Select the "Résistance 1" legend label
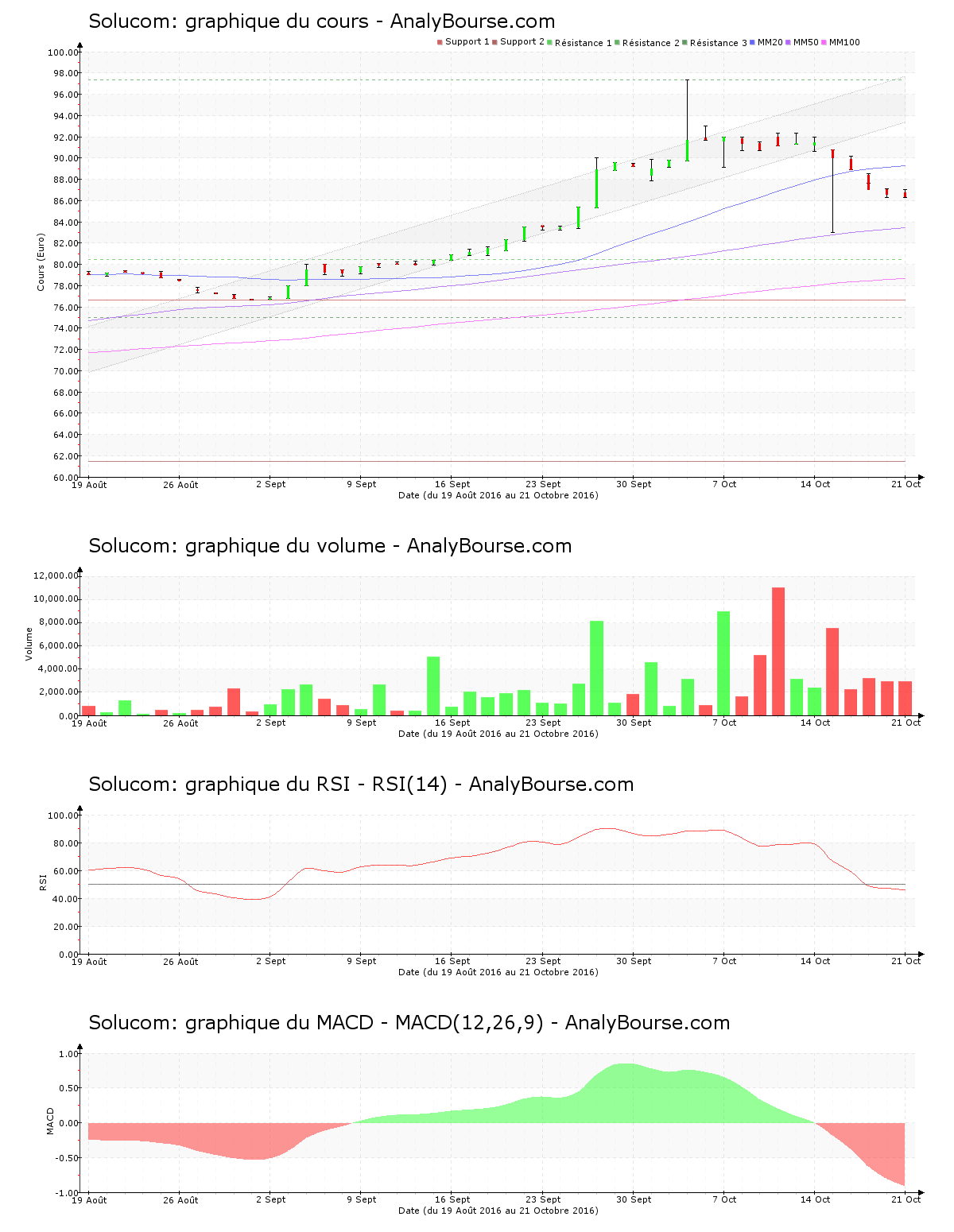The height and width of the screenshot is (1232, 954). point(584,42)
